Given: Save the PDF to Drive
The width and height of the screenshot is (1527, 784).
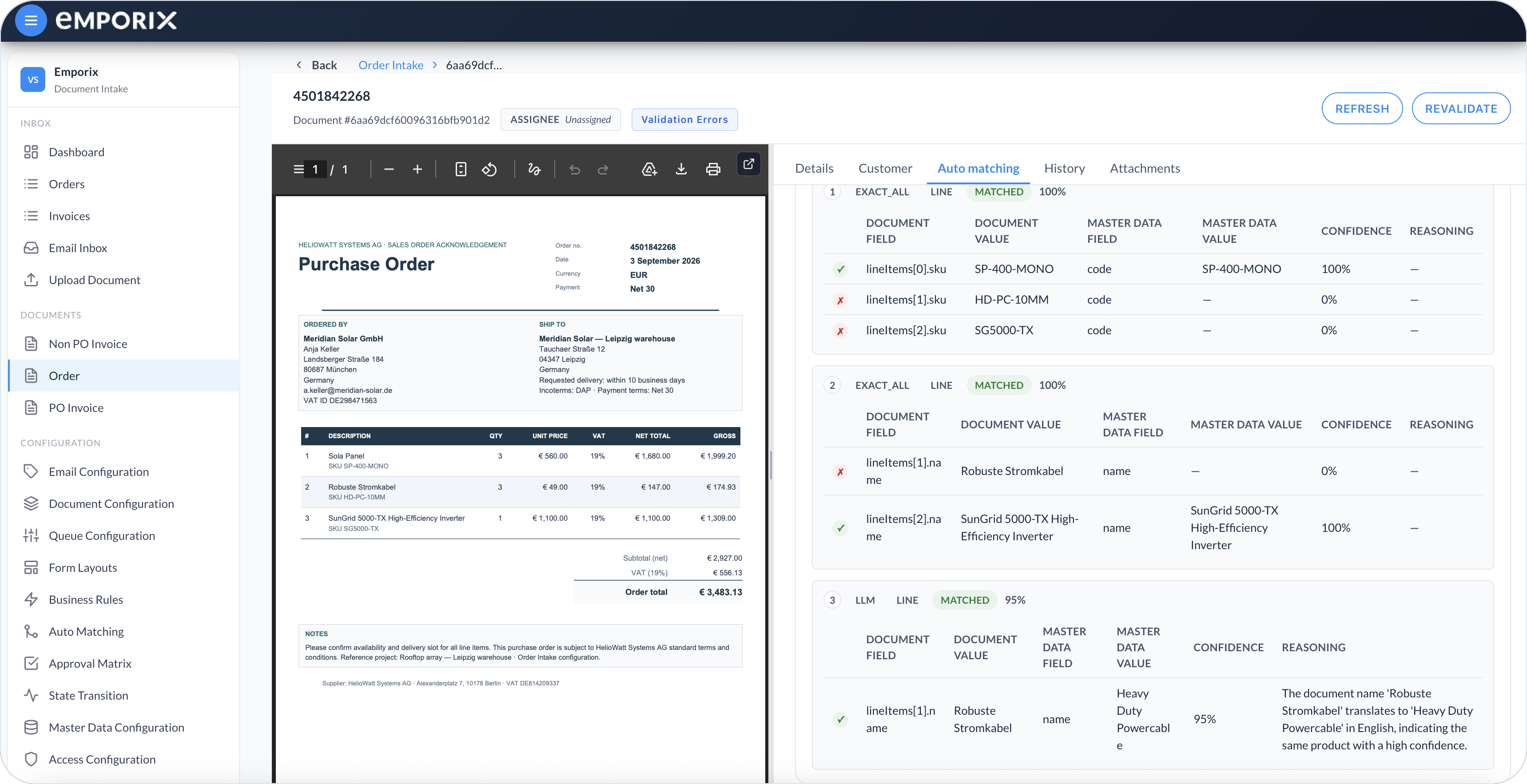Looking at the screenshot, I should 649,170.
